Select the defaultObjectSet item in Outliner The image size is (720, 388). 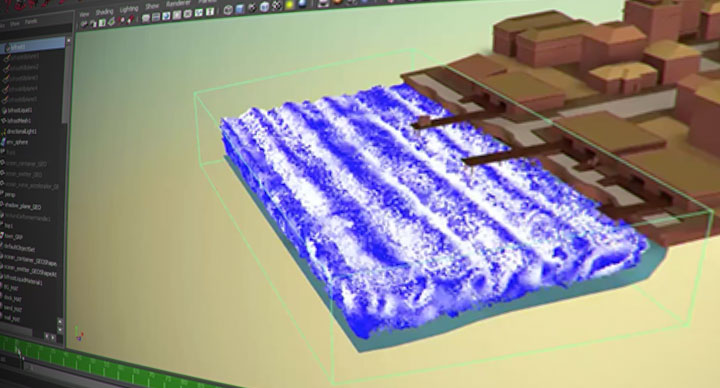[19, 248]
